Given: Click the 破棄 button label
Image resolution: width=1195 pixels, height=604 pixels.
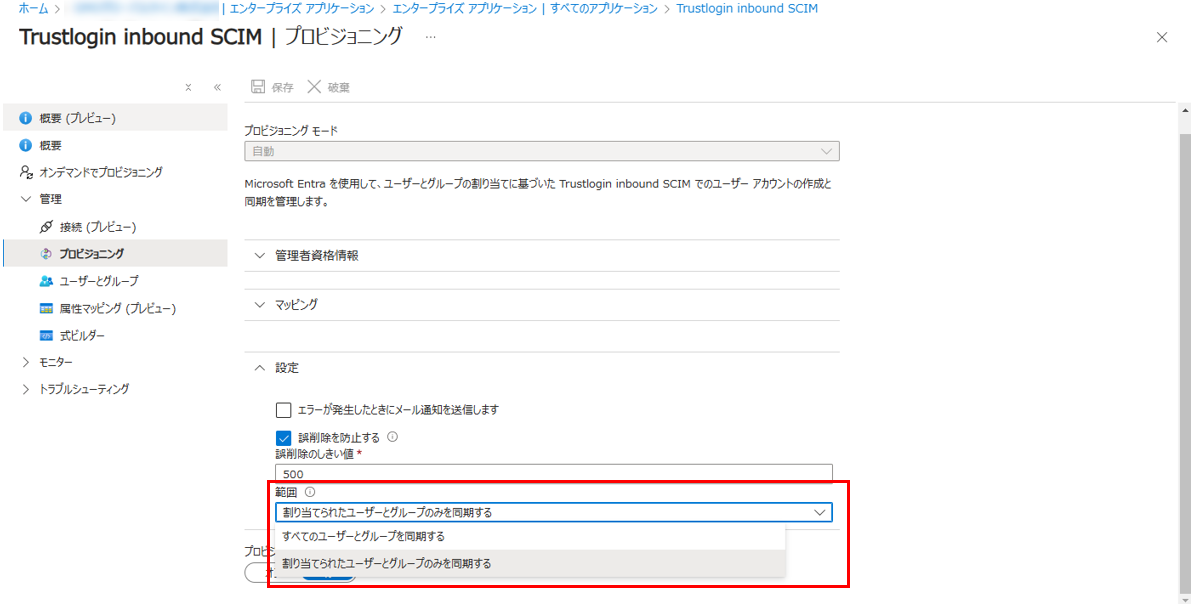Looking at the screenshot, I should (338, 88).
